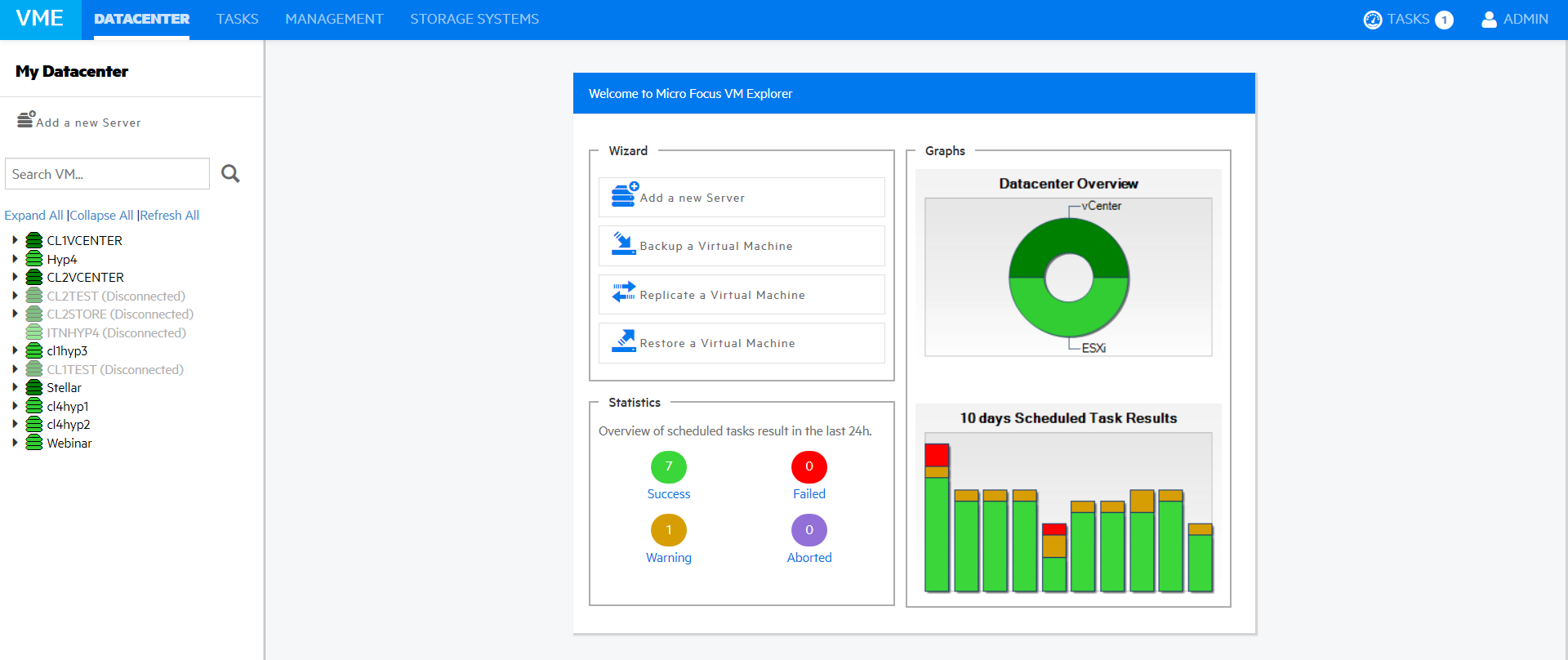Click the CL2STORE server icon

(33, 314)
